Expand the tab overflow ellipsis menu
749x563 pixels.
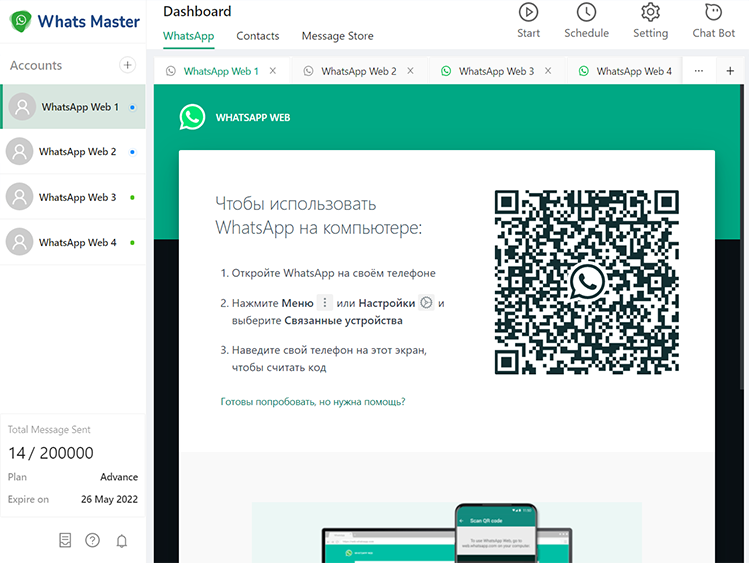[x=699, y=71]
